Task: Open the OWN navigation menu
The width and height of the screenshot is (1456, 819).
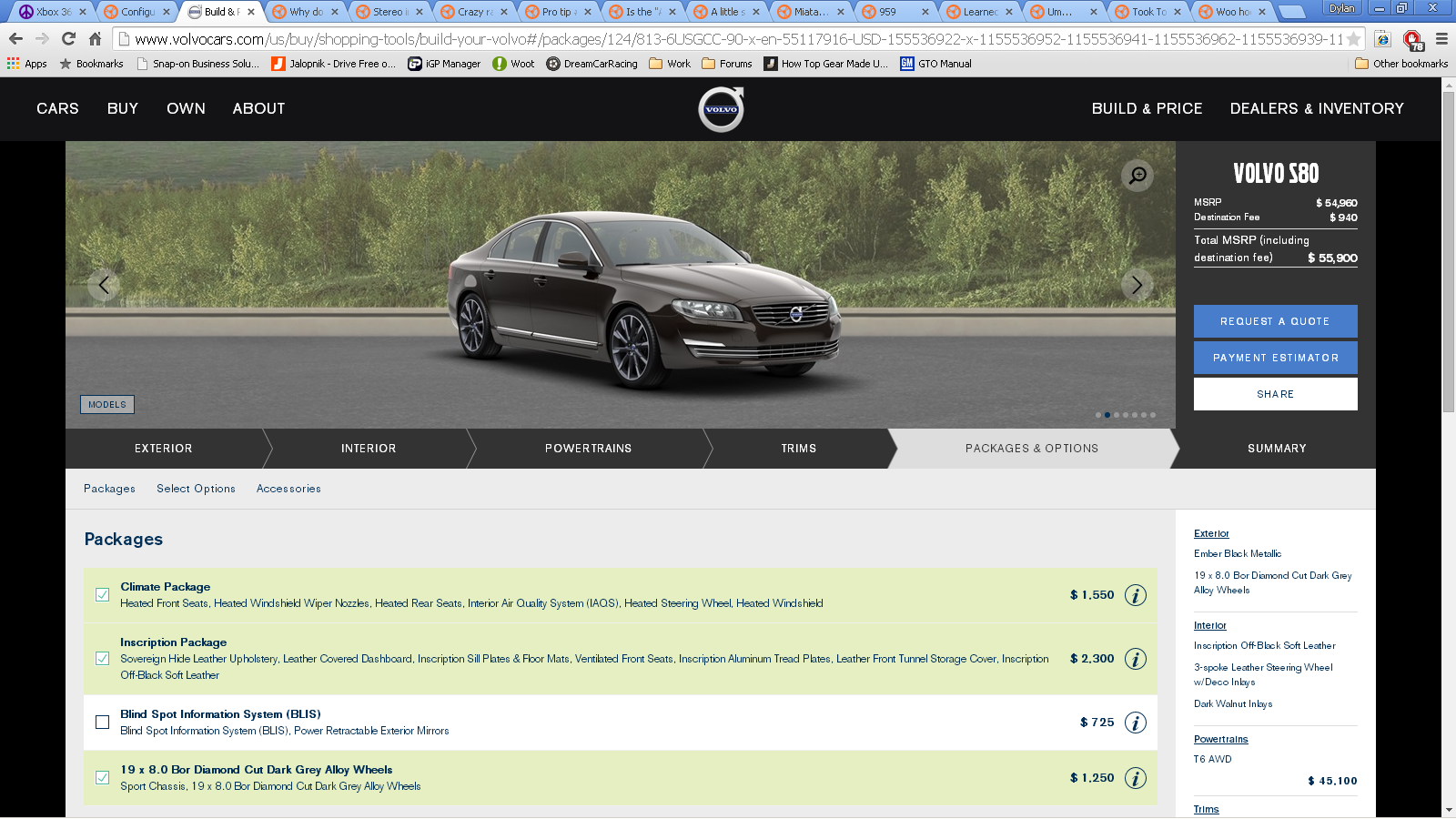Action: pyautogui.click(x=186, y=108)
